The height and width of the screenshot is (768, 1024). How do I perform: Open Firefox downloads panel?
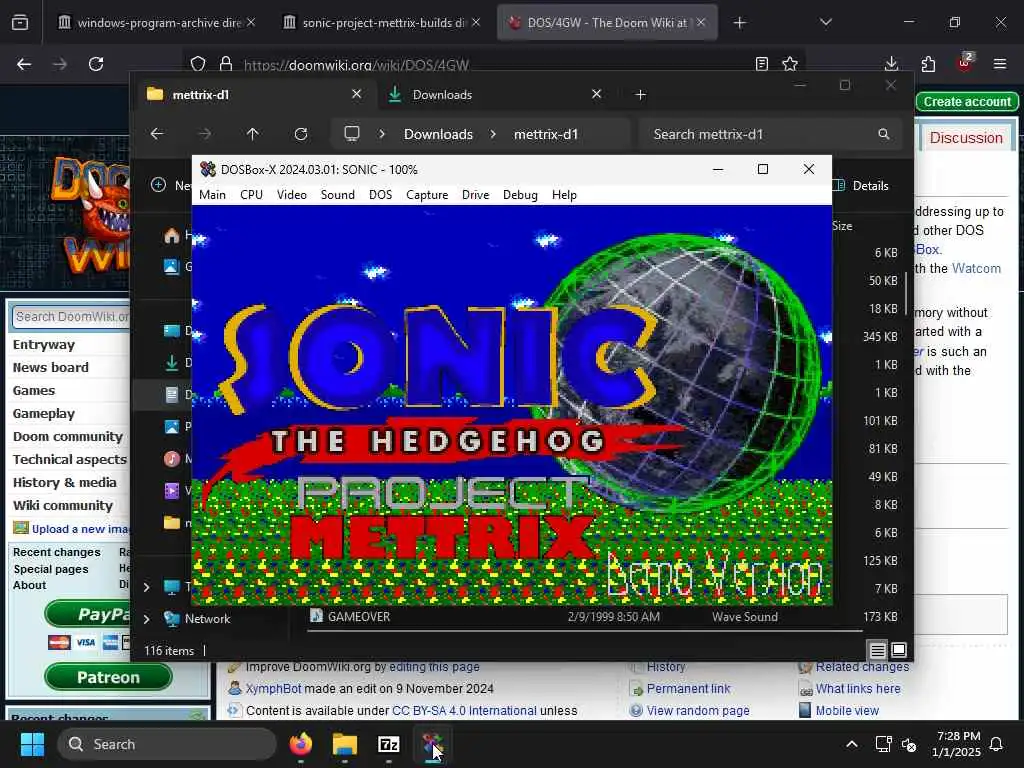(891, 64)
